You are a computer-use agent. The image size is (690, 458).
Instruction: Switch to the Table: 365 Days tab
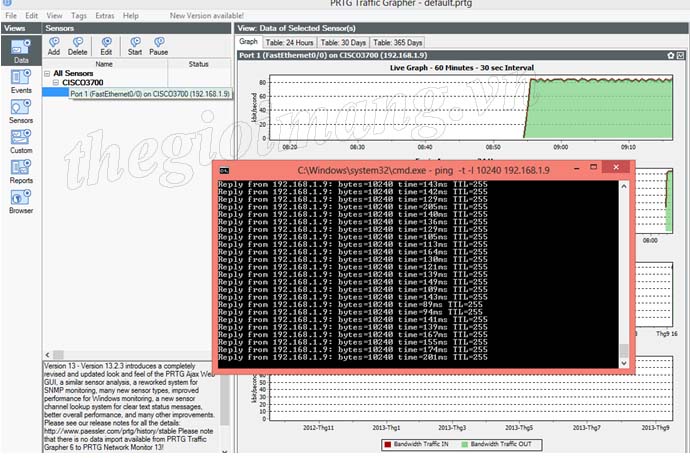click(397, 43)
